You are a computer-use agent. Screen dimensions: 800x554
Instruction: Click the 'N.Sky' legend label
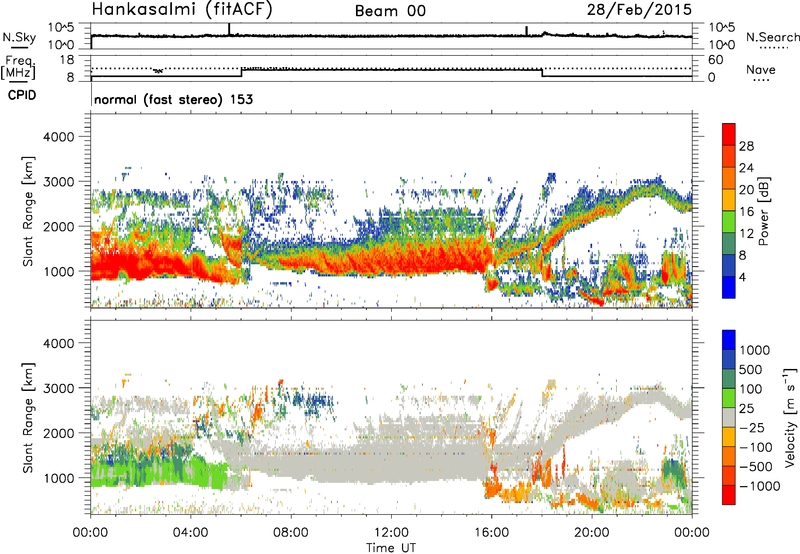click(19, 37)
